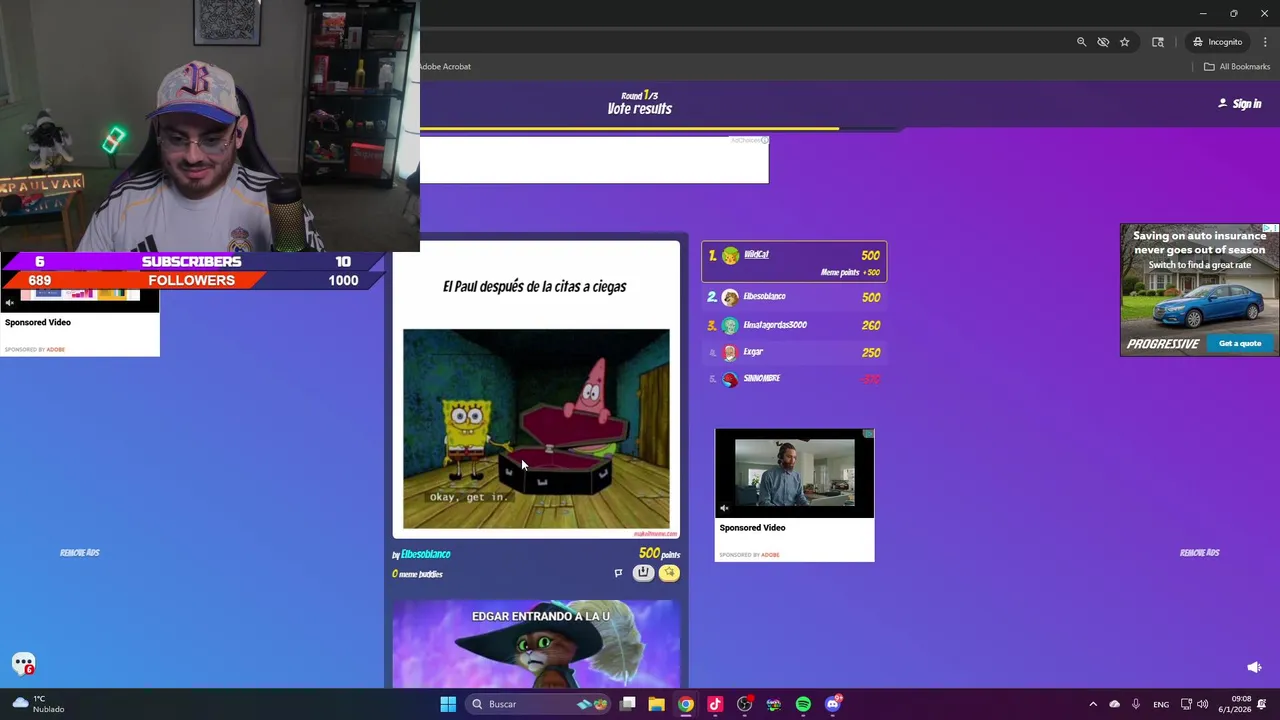Show hidden system tray icons

tap(1093, 704)
